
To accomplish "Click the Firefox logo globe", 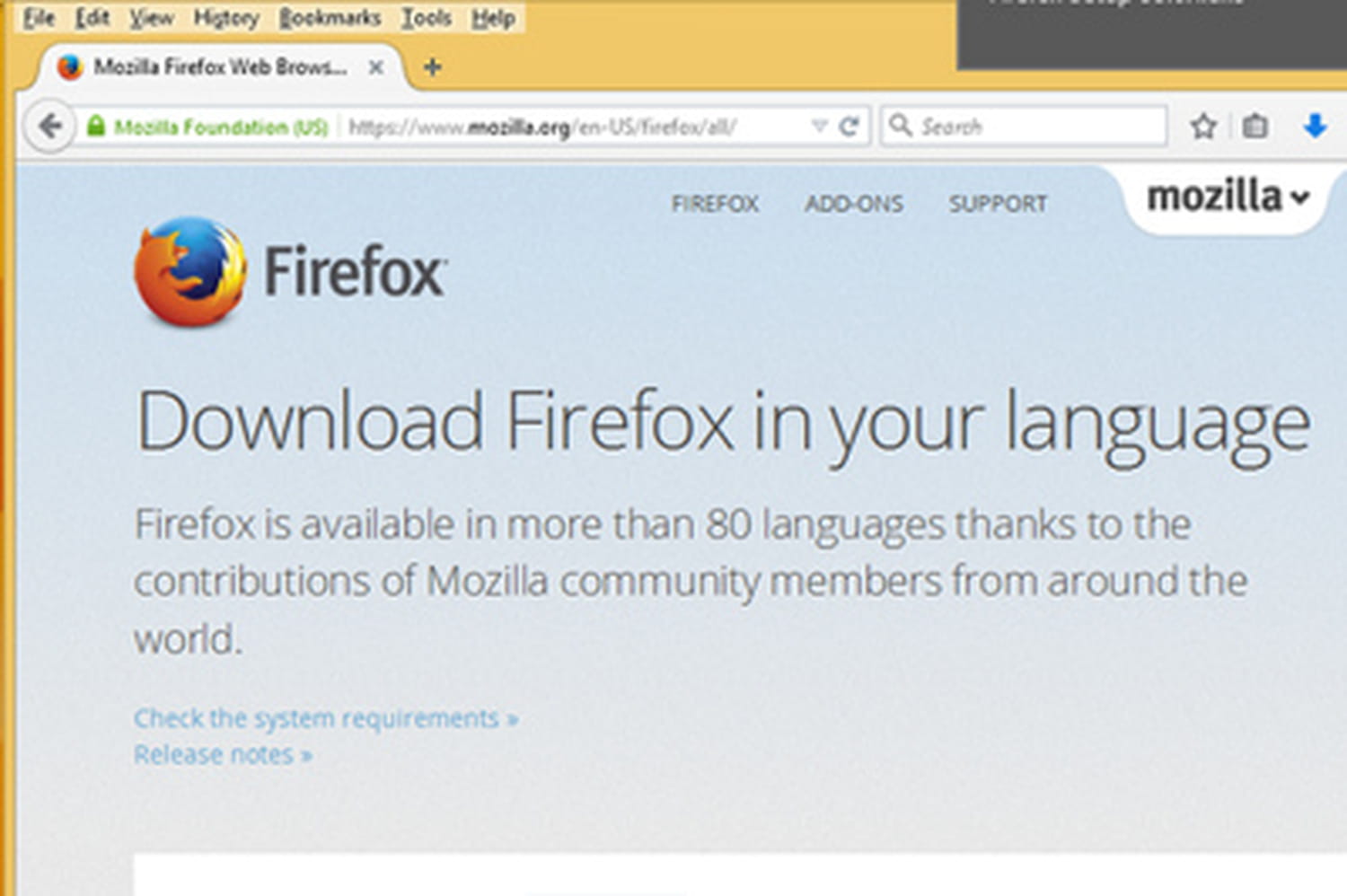I will (x=189, y=271).
